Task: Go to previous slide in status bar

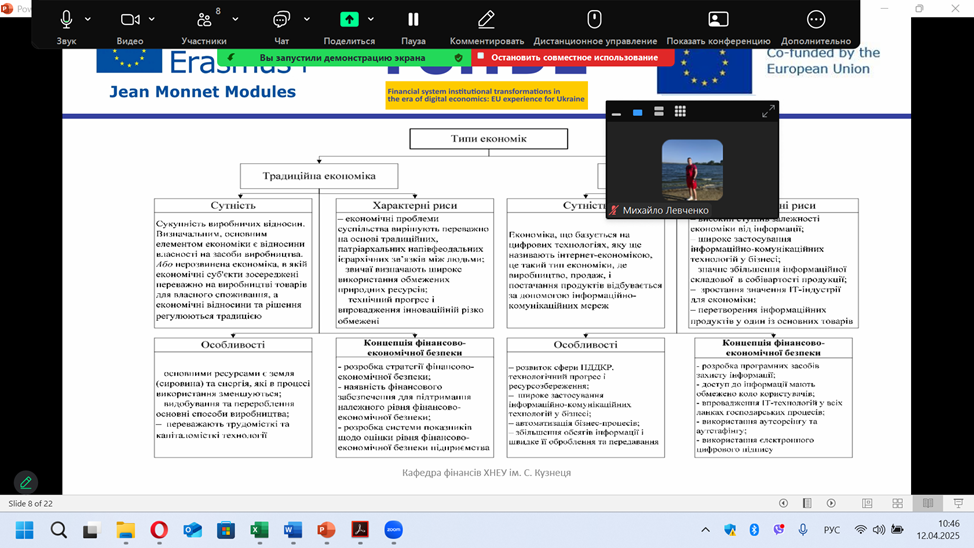Action: [783, 503]
